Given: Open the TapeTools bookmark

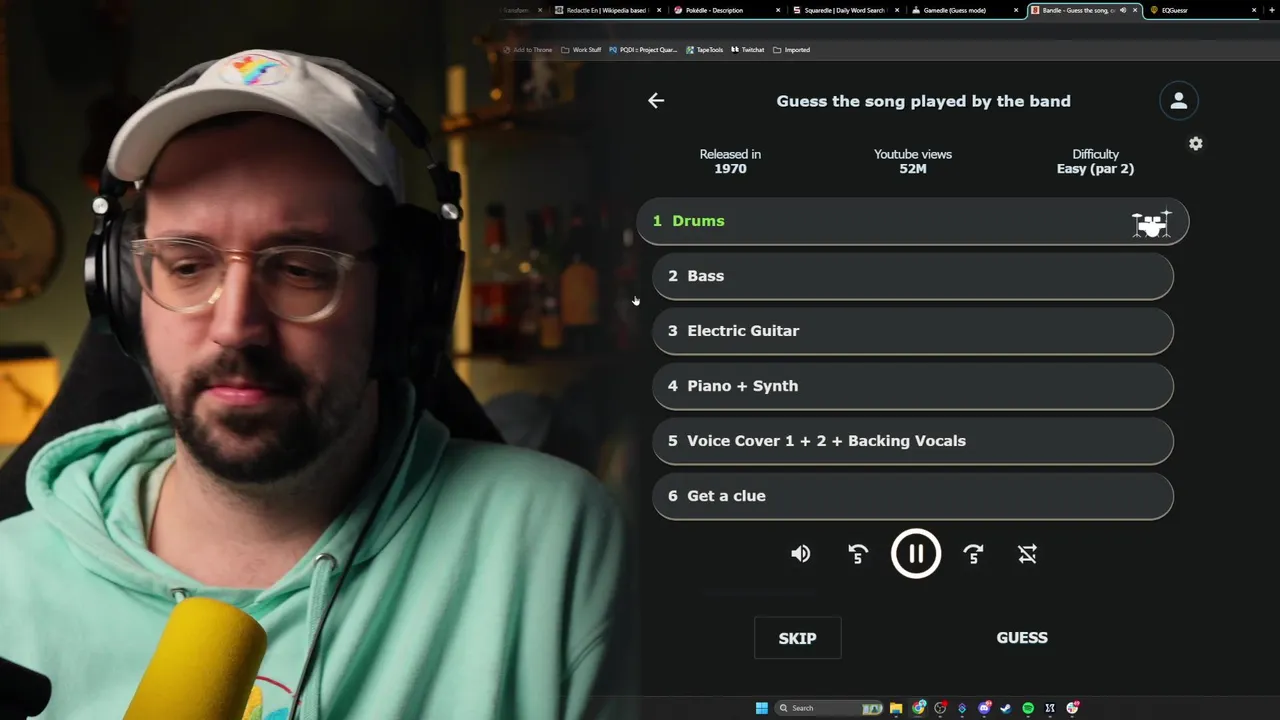Looking at the screenshot, I should tap(704, 50).
